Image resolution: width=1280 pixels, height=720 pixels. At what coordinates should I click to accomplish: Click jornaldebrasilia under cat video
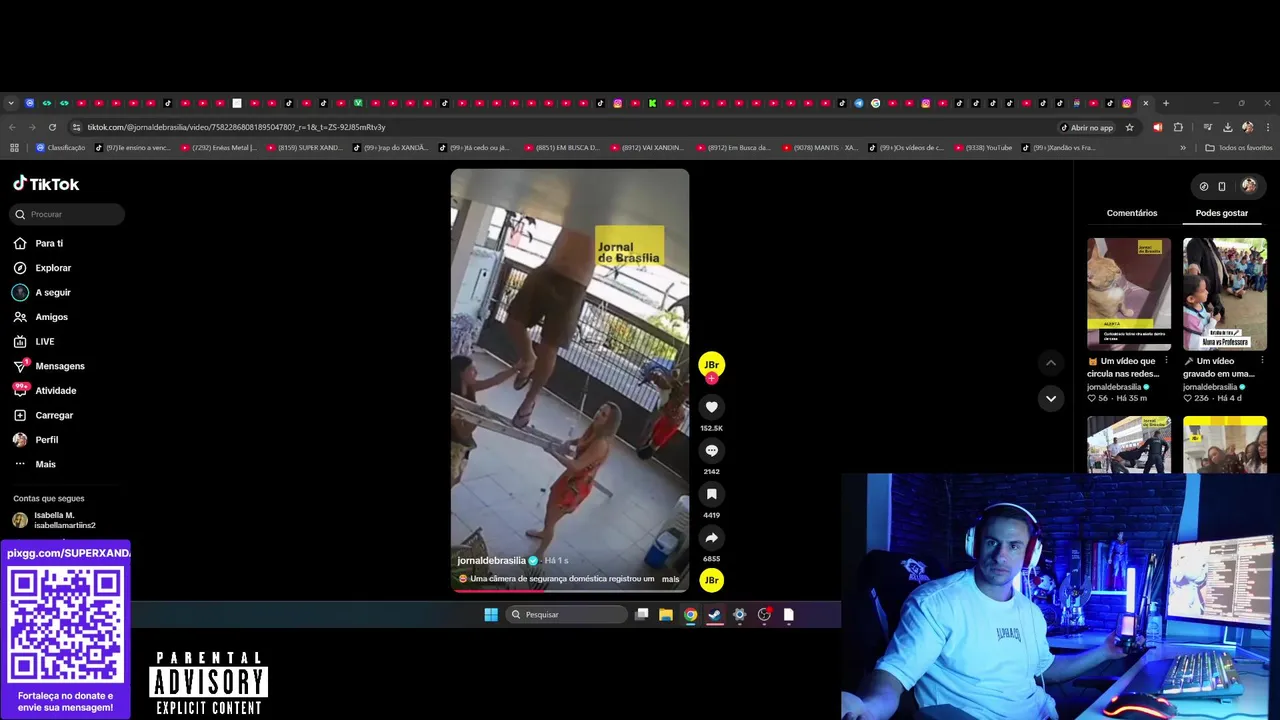(1114, 387)
